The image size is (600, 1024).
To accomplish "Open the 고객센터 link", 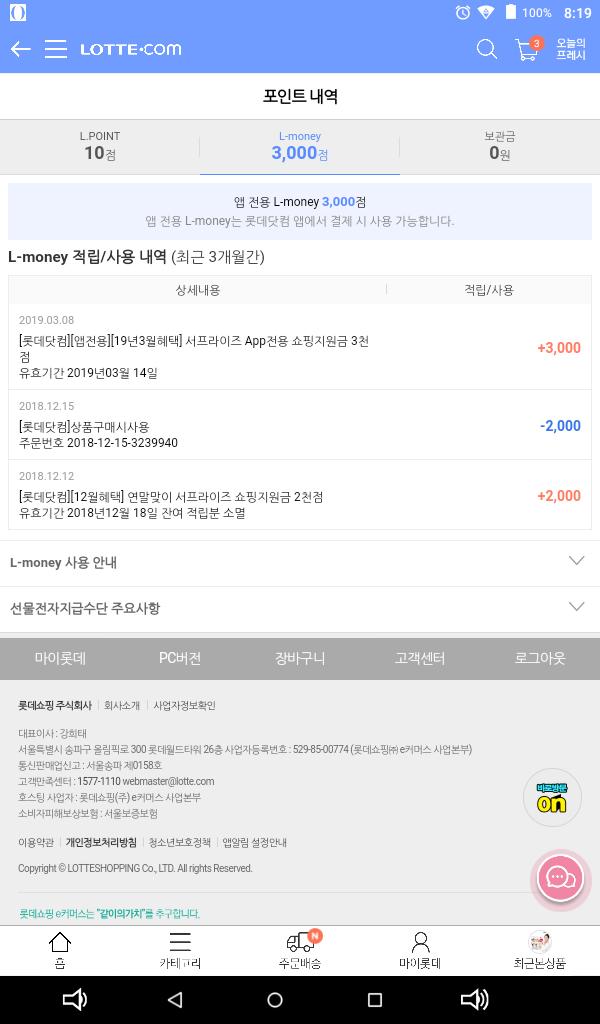I will coord(420,658).
